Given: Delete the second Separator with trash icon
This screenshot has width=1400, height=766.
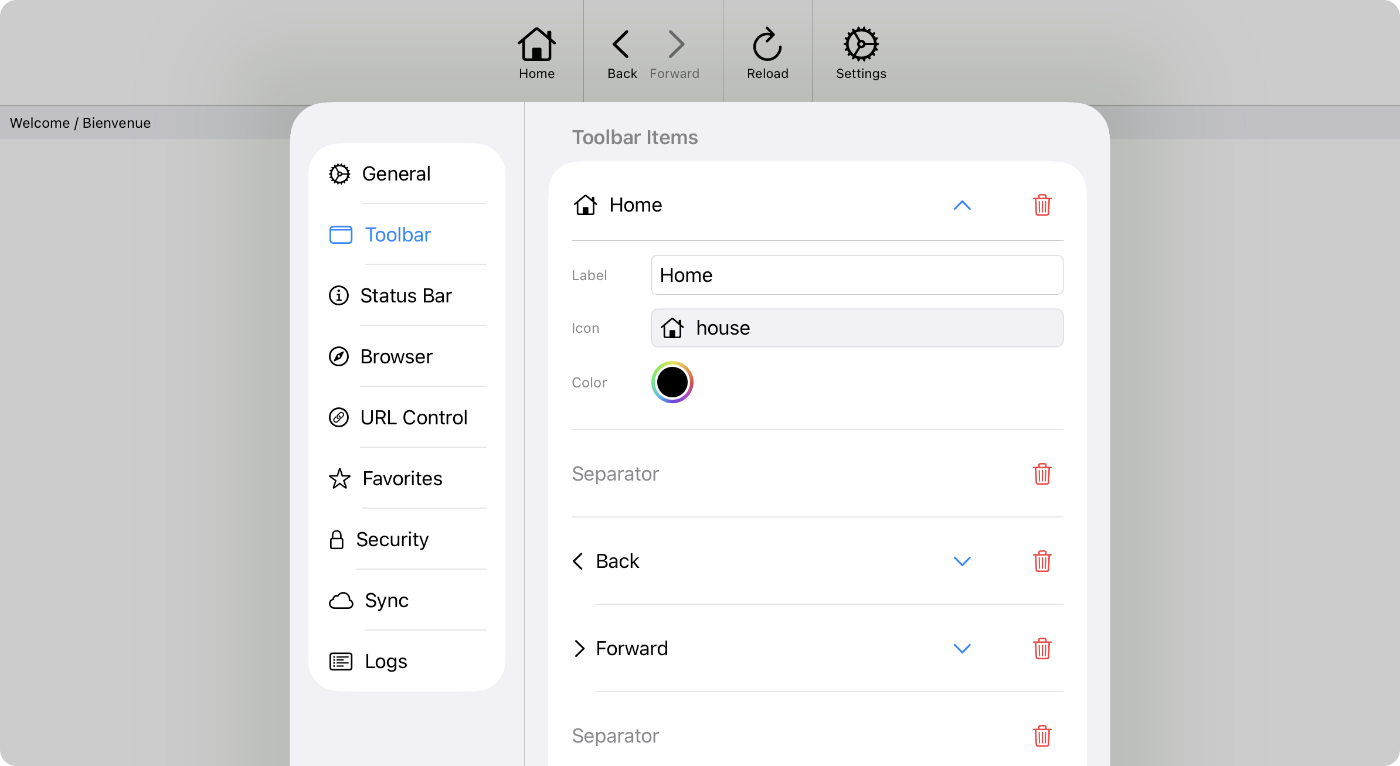Looking at the screenshot, I should (x=1042, y=736).
